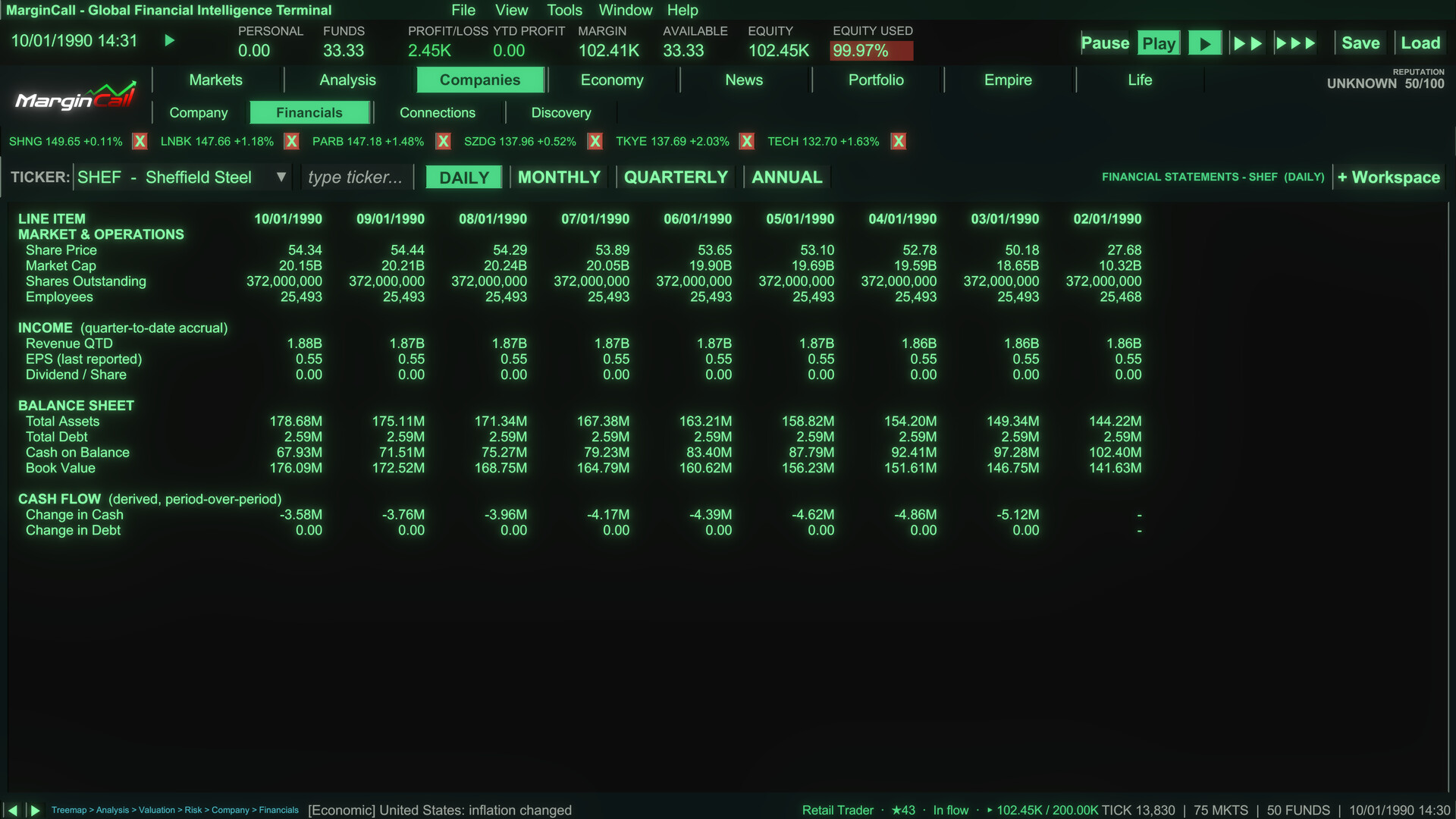
Task: Open the Economy tab
Action: click(x=612, y=80)
